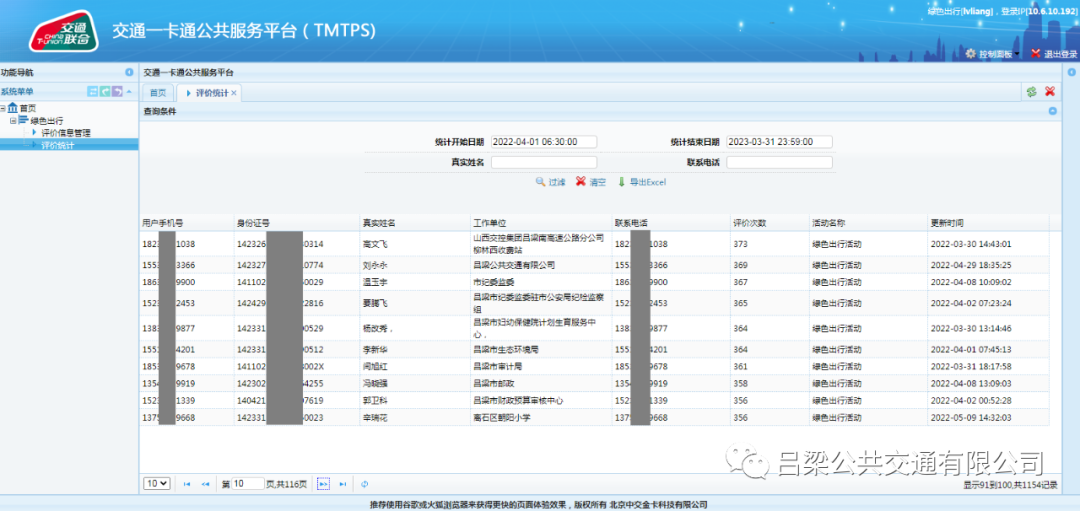The image size is (1080, 511).
Task: Select 评价统计 in the navigation tree
Action: click(57, 145)
